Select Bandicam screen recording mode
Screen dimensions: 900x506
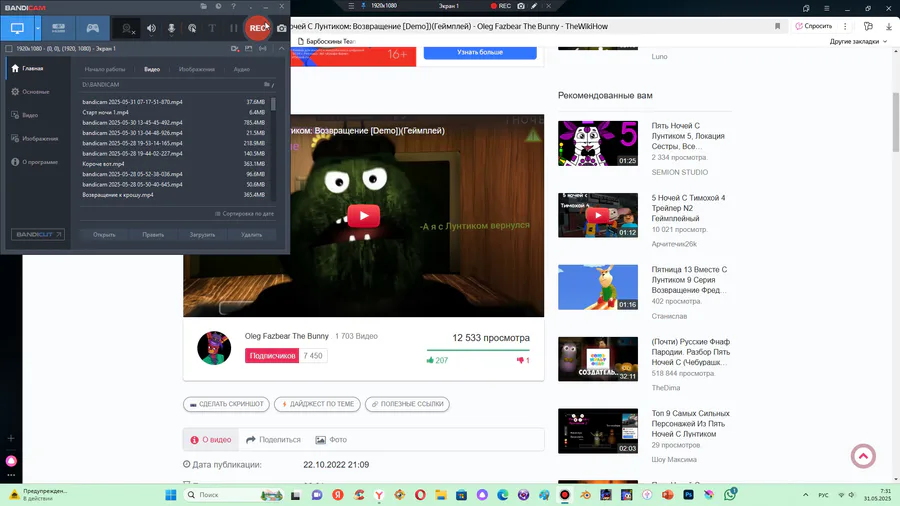[x=17, y=28]
